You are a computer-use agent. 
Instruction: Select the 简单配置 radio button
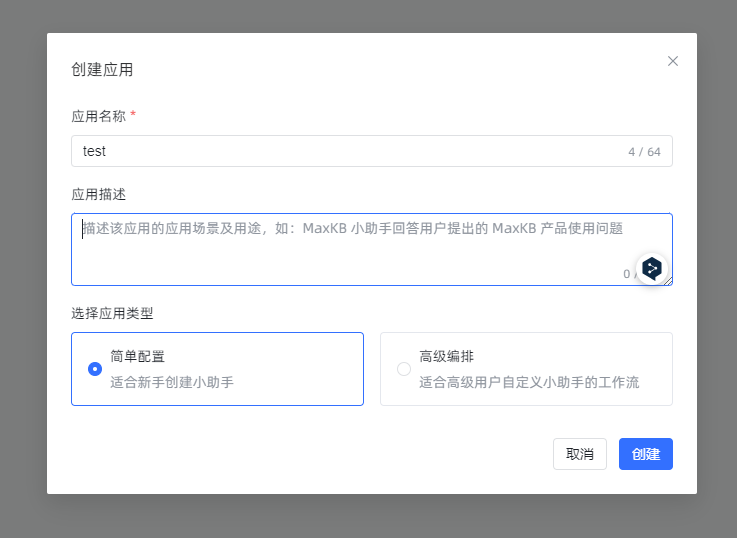95,369
